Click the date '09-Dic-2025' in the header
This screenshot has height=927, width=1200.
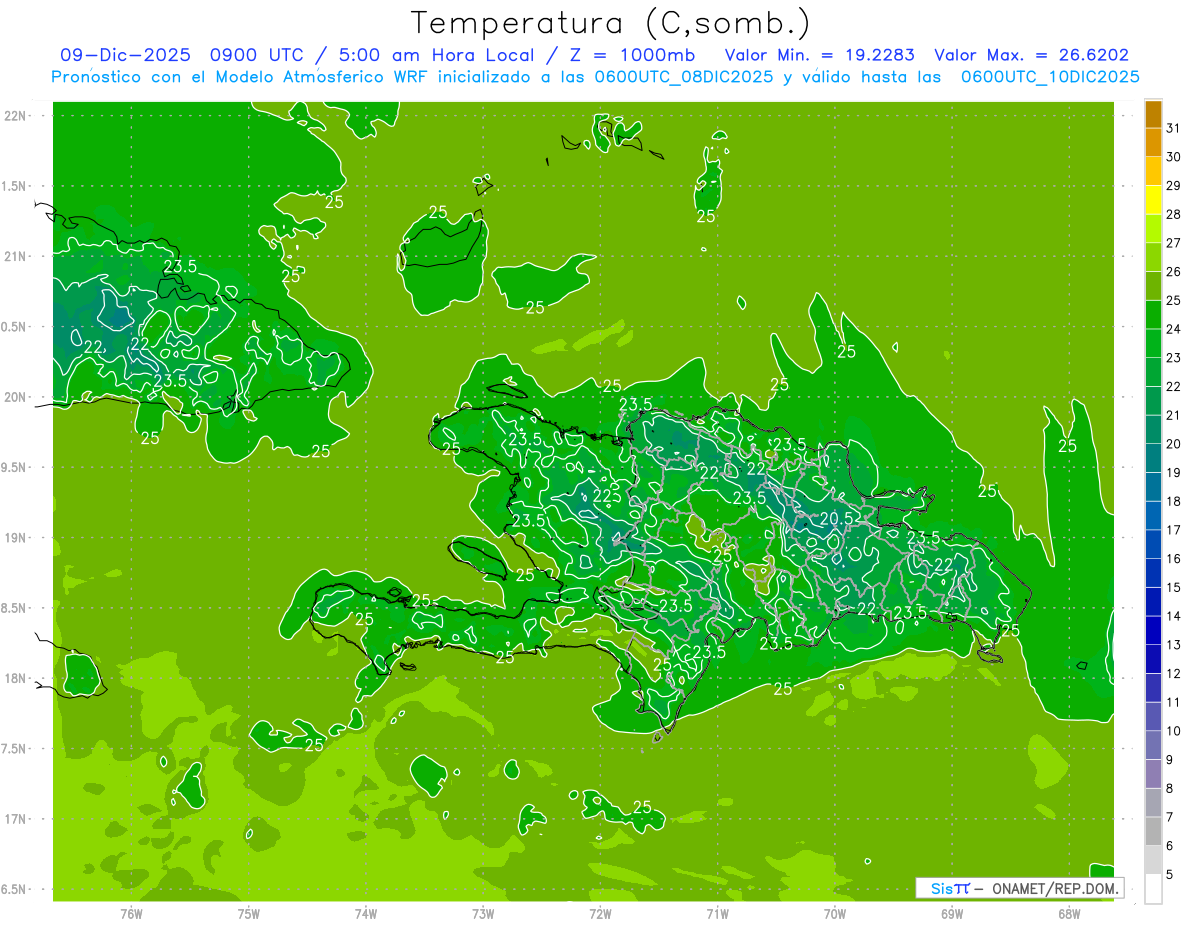click(x=126, y=55)
